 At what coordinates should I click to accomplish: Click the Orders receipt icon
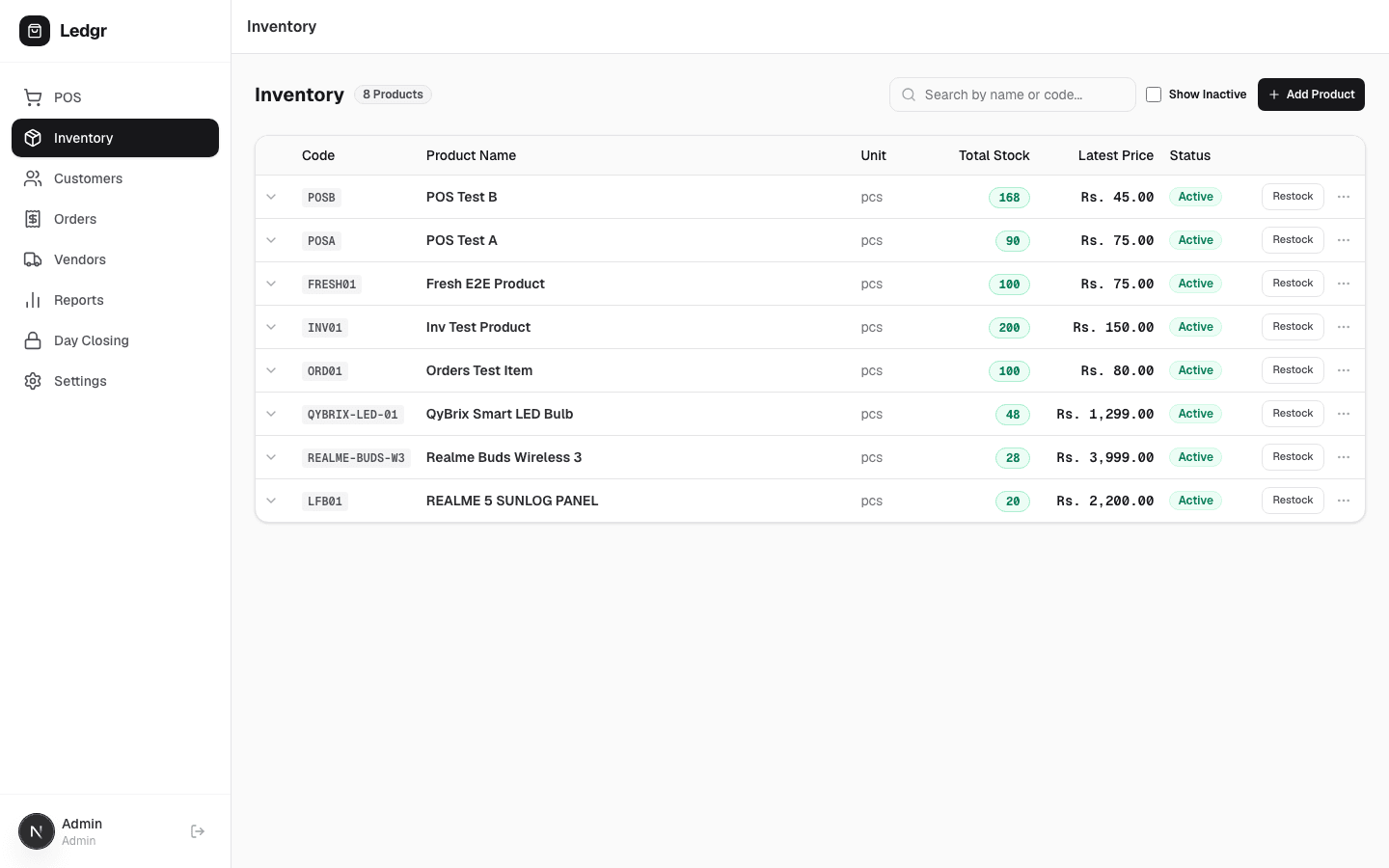(x=33, y=219)
